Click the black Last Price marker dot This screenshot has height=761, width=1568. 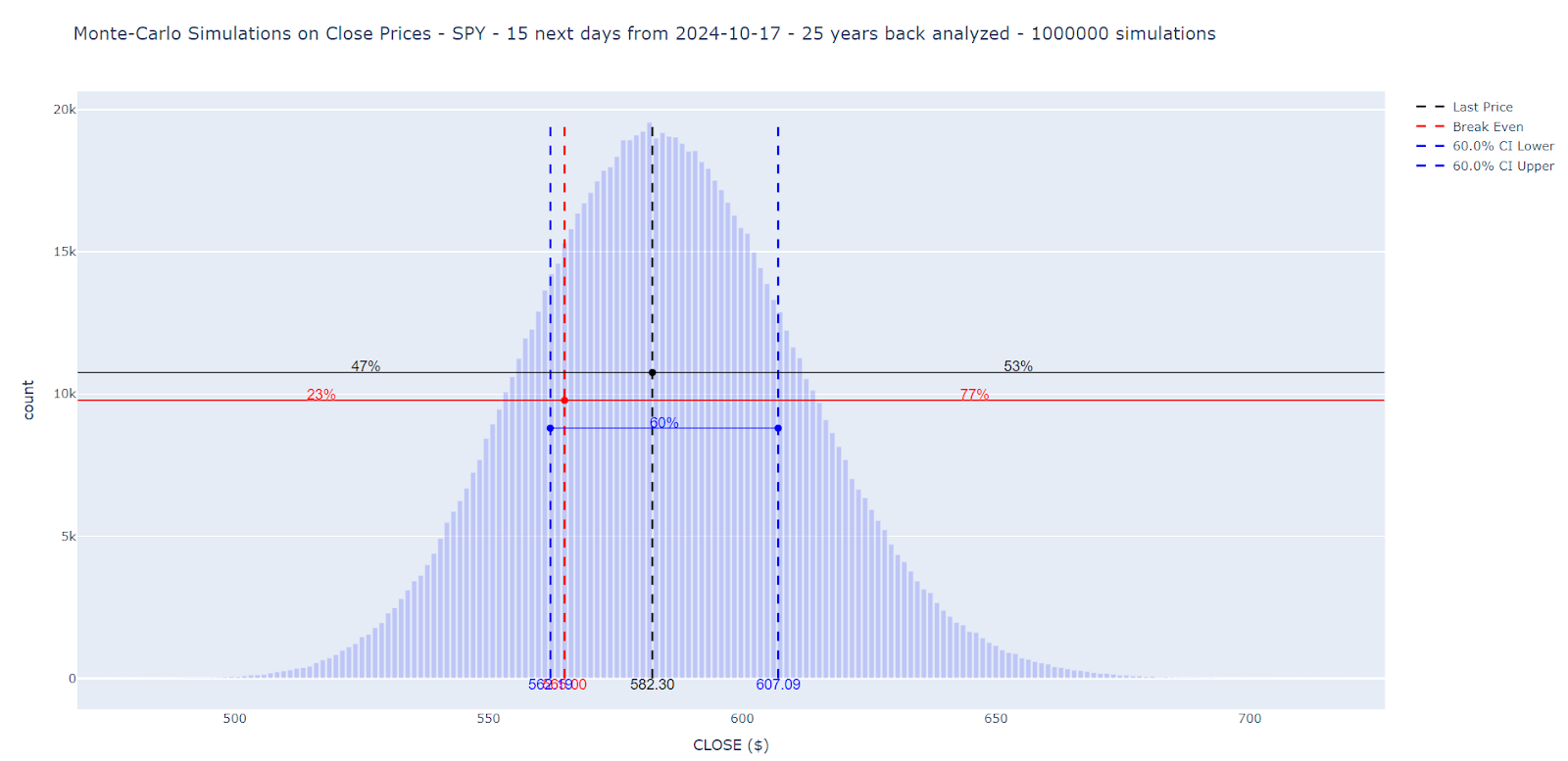653,373
